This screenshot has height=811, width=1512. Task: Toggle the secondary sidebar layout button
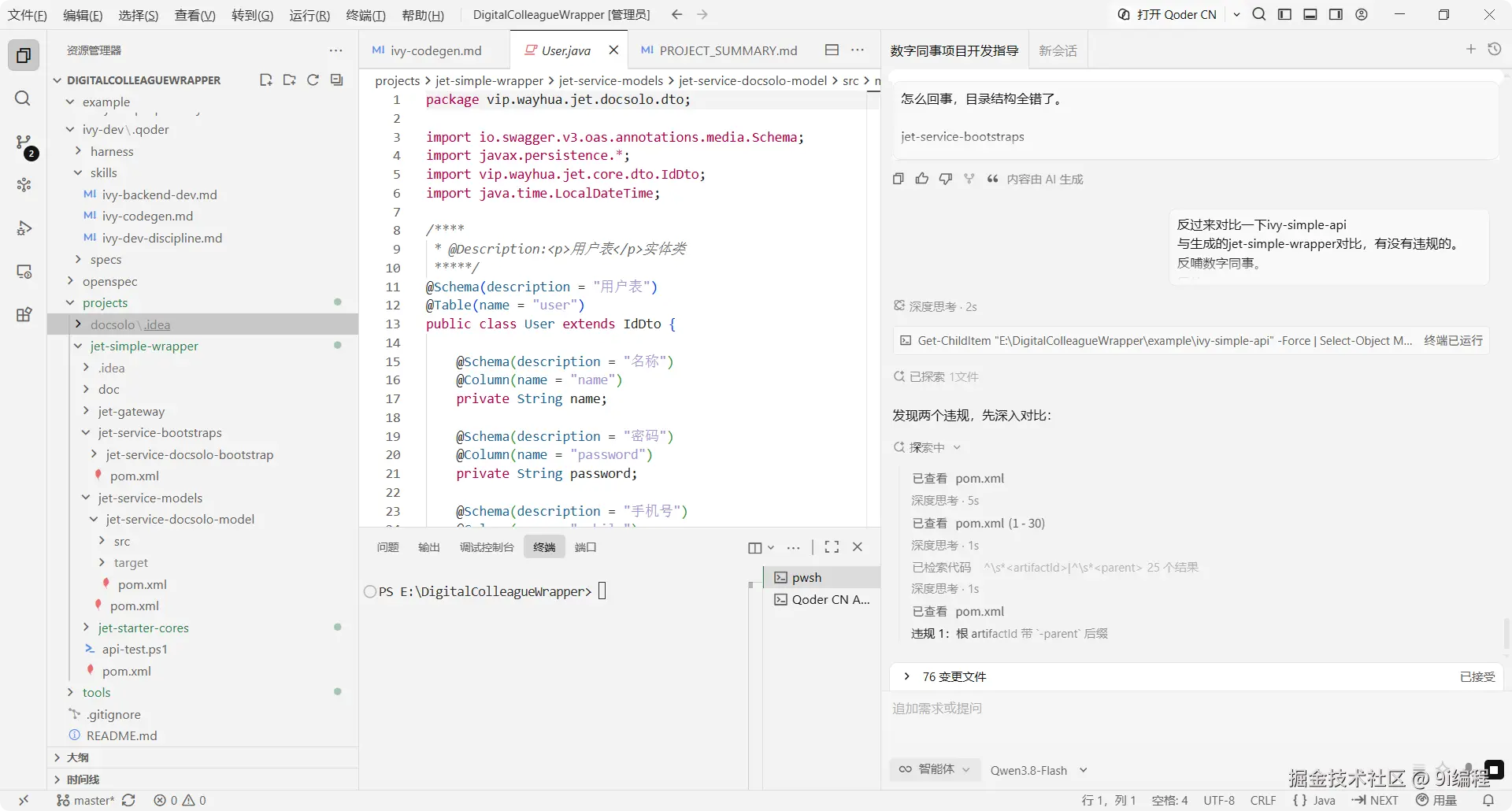pyautogui.click(x=1336, y=14)
